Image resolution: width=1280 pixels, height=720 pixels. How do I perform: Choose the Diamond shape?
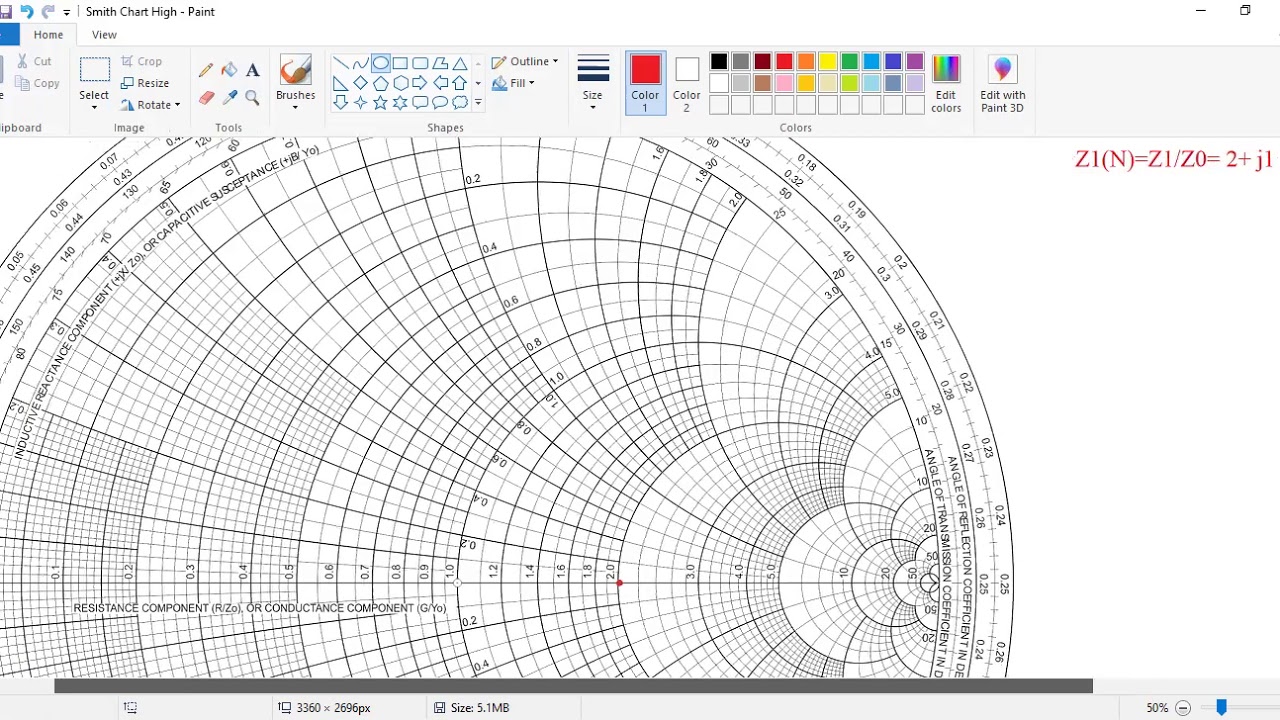360,83
